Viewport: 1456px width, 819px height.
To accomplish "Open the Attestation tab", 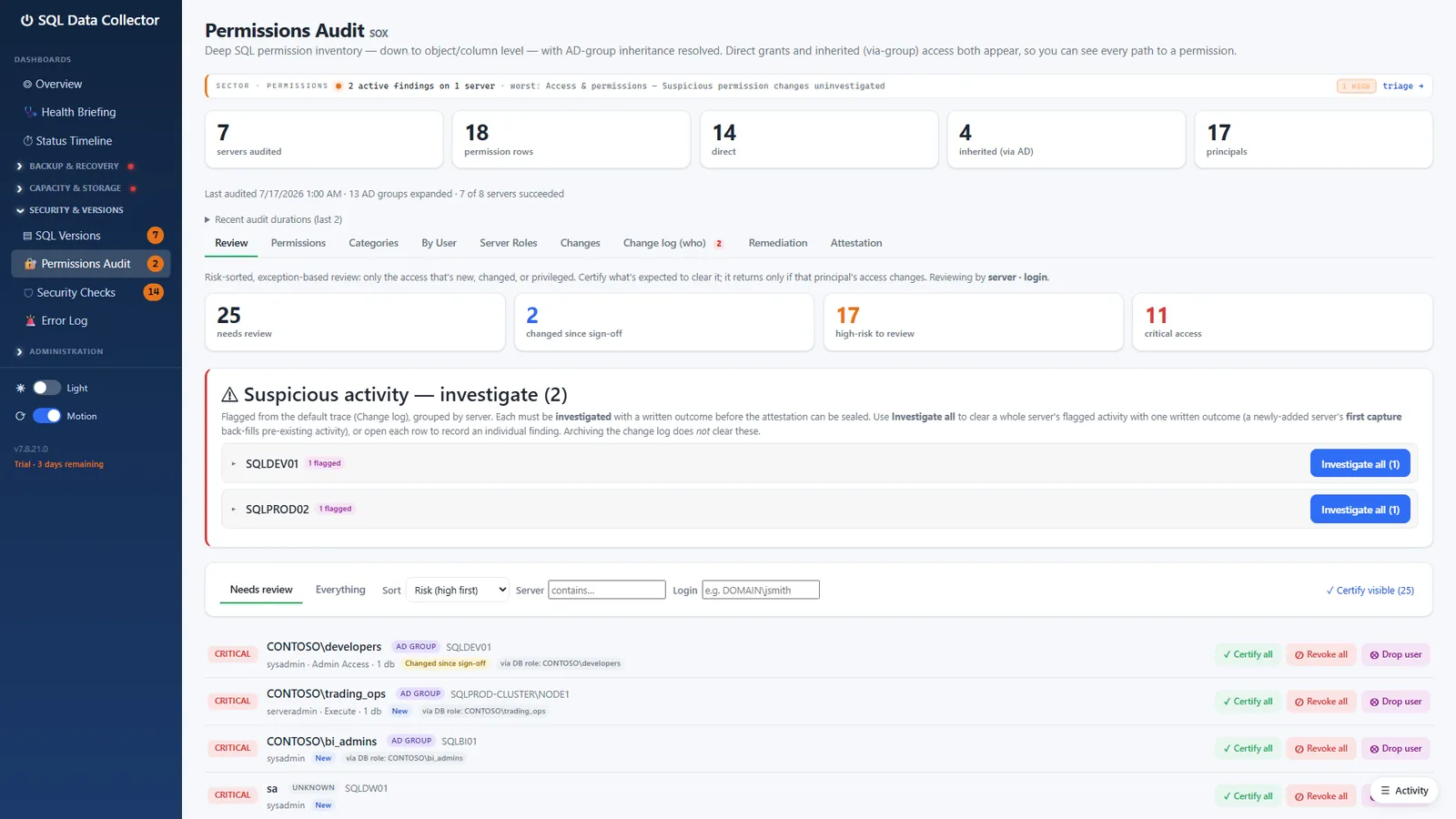I will click(x=856, y=243).
